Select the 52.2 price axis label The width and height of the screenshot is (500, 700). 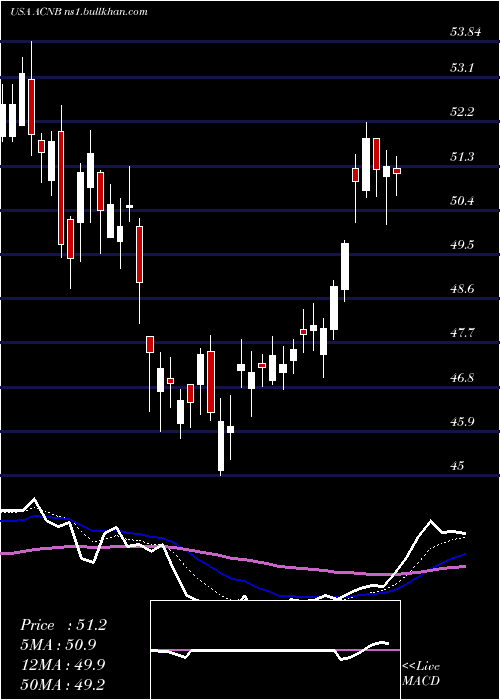462,112
